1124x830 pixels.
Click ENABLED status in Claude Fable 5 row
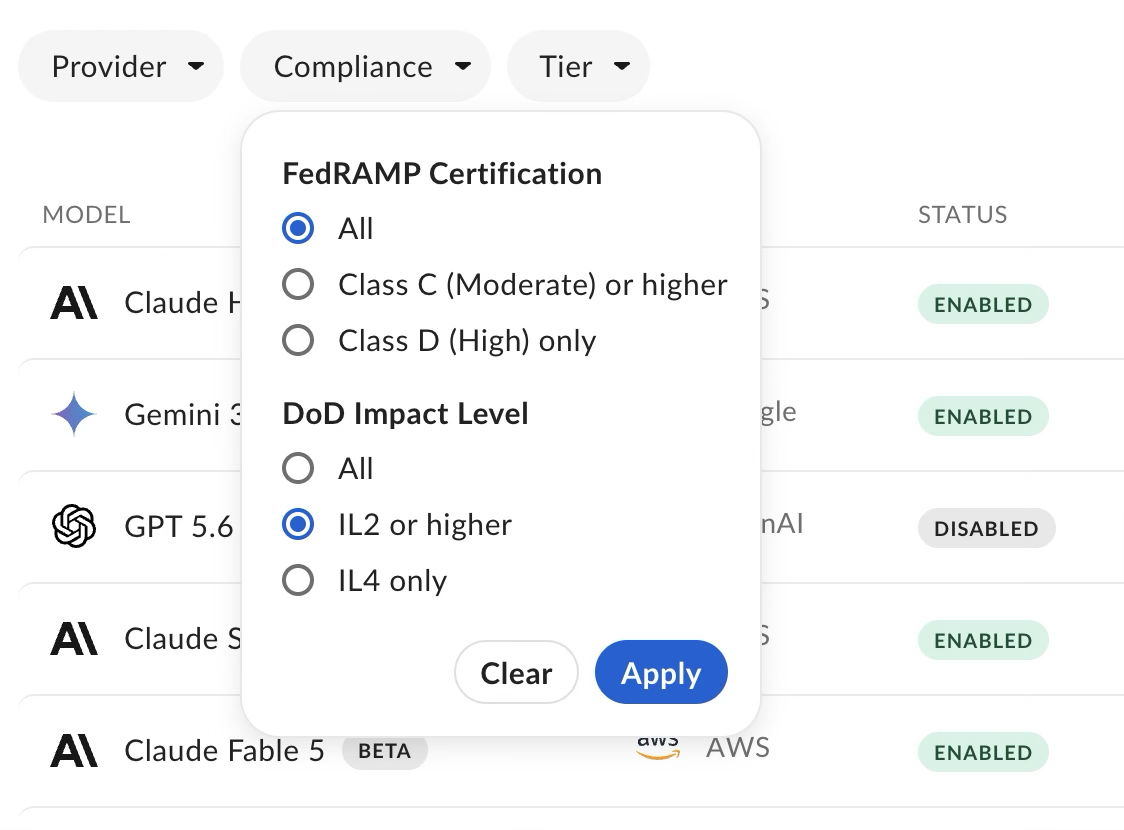tap(983, 752)
